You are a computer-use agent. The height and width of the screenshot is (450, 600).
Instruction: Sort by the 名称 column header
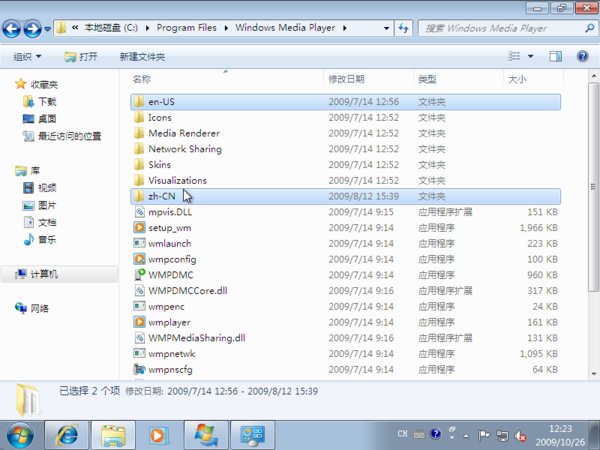(x=142, y=79)
